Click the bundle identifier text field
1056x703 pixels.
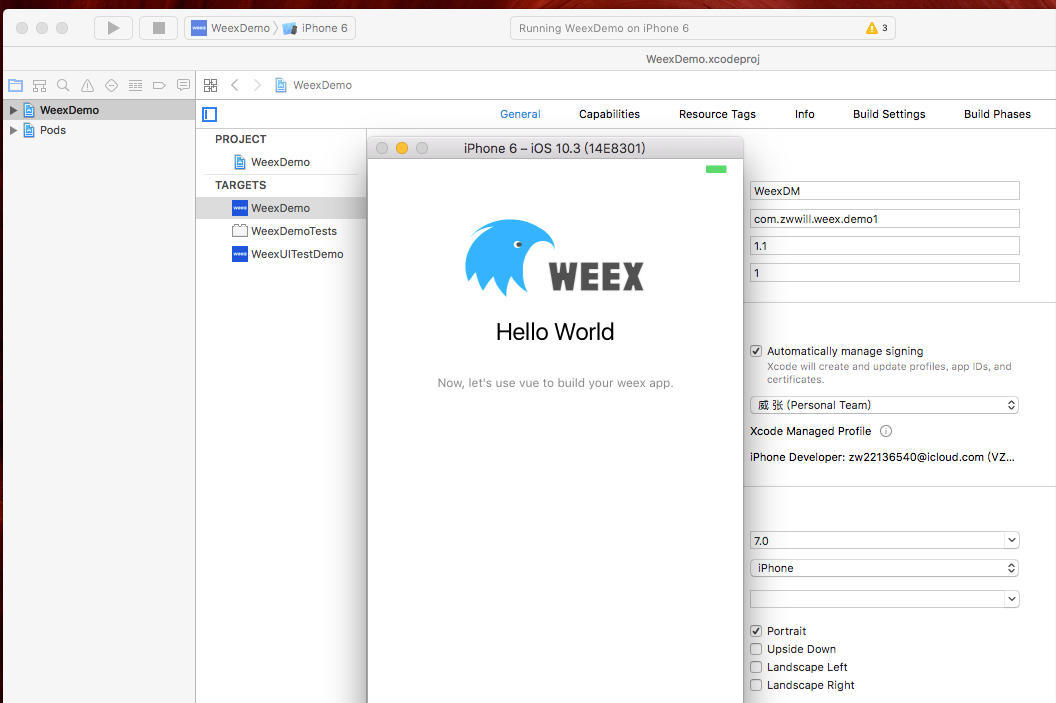point(884,218)
